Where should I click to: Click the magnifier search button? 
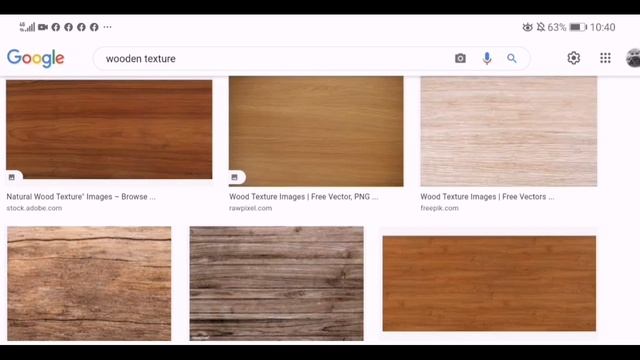click(512, 58)
